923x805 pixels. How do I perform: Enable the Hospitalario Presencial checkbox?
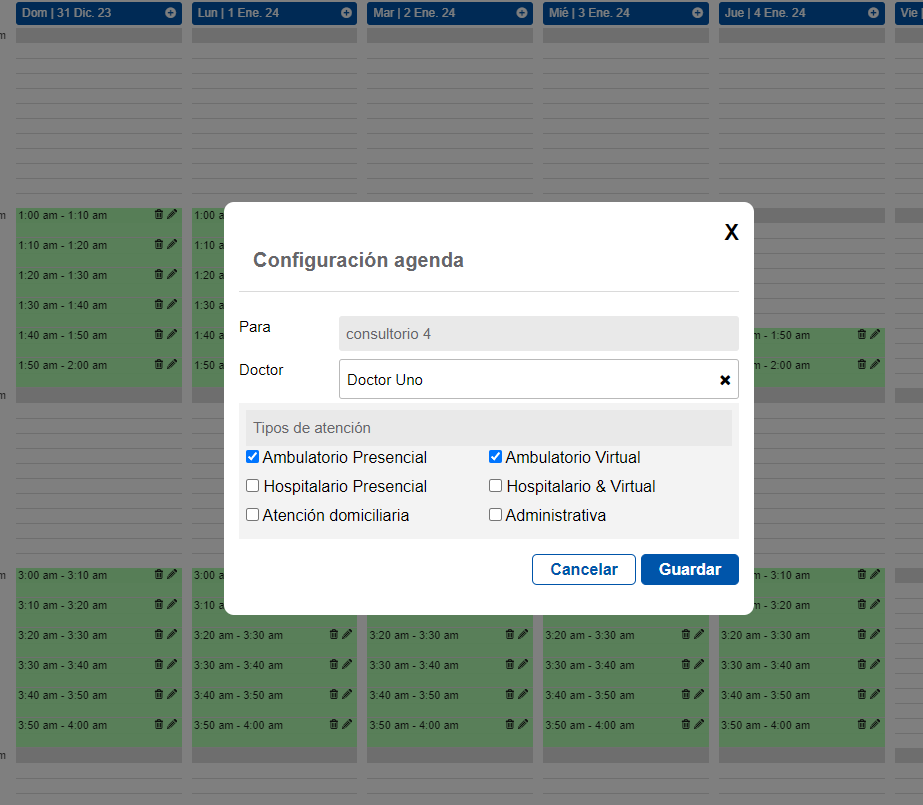pyautogui.click(x=252, y=485)
